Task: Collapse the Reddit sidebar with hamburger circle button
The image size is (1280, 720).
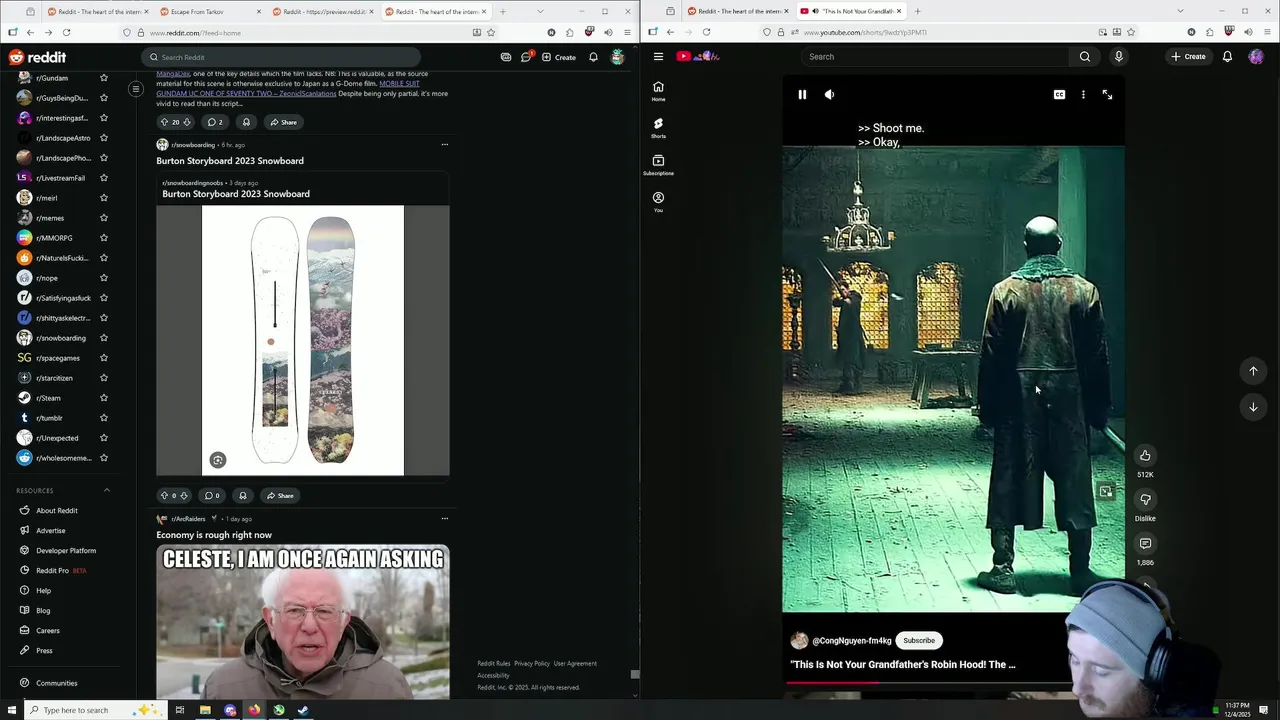Action: pos(136,89)
